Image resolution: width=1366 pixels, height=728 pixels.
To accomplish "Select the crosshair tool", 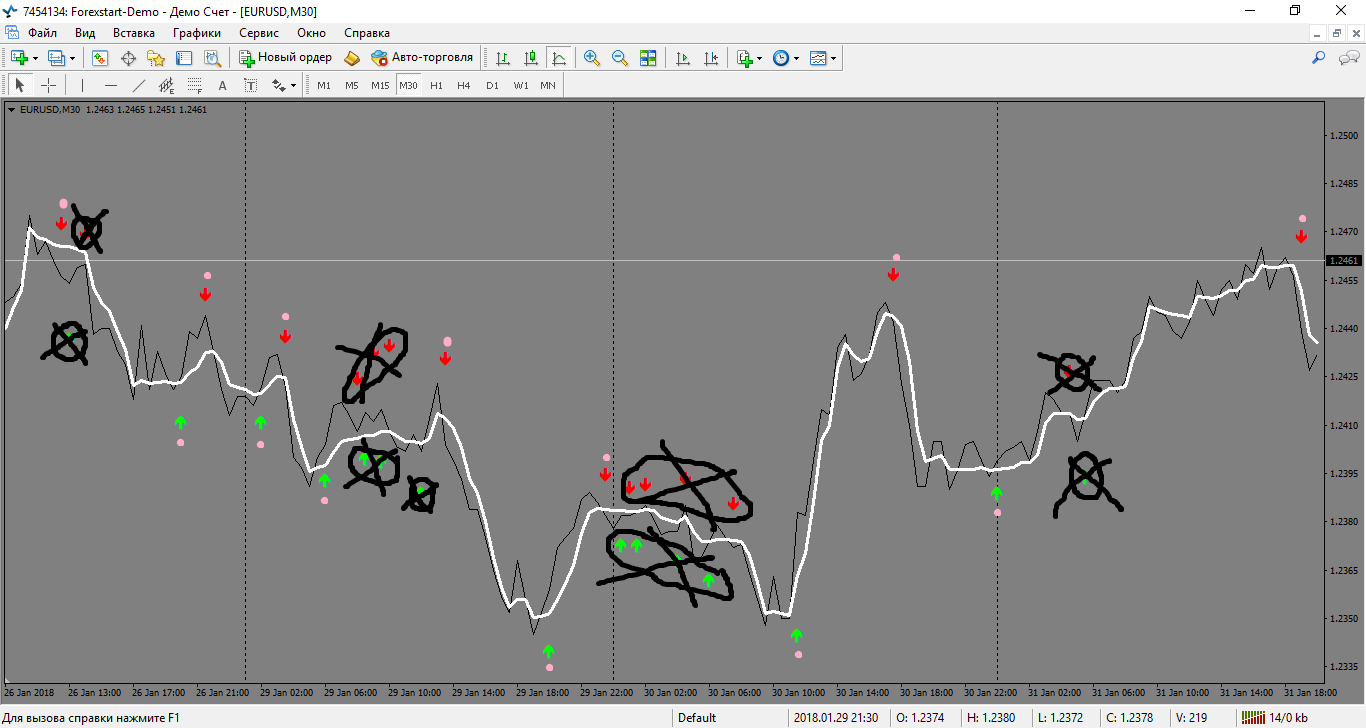I will (47, 85).
